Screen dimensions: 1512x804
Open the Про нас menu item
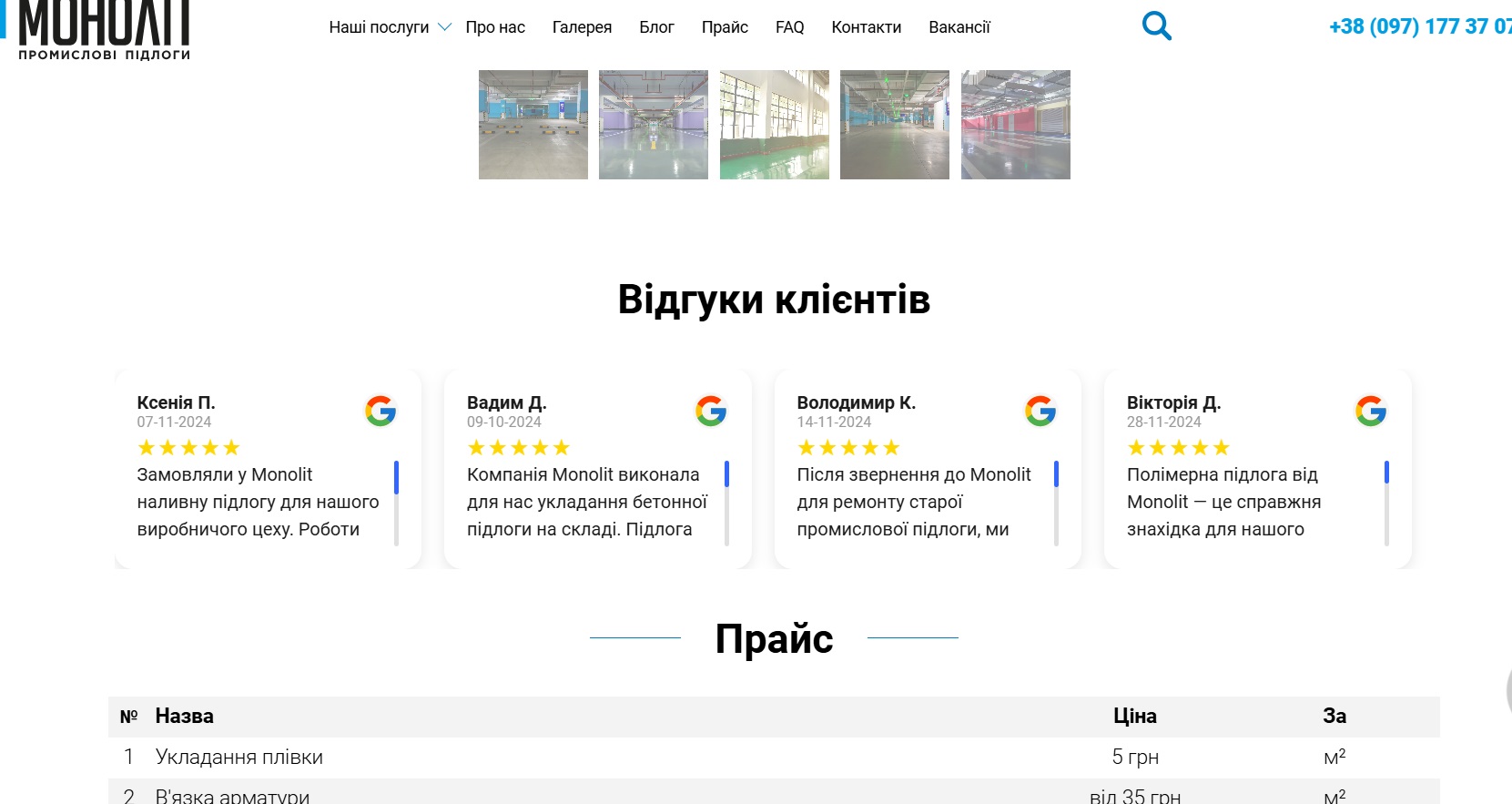pyautogui.click(x=495, y=27)
